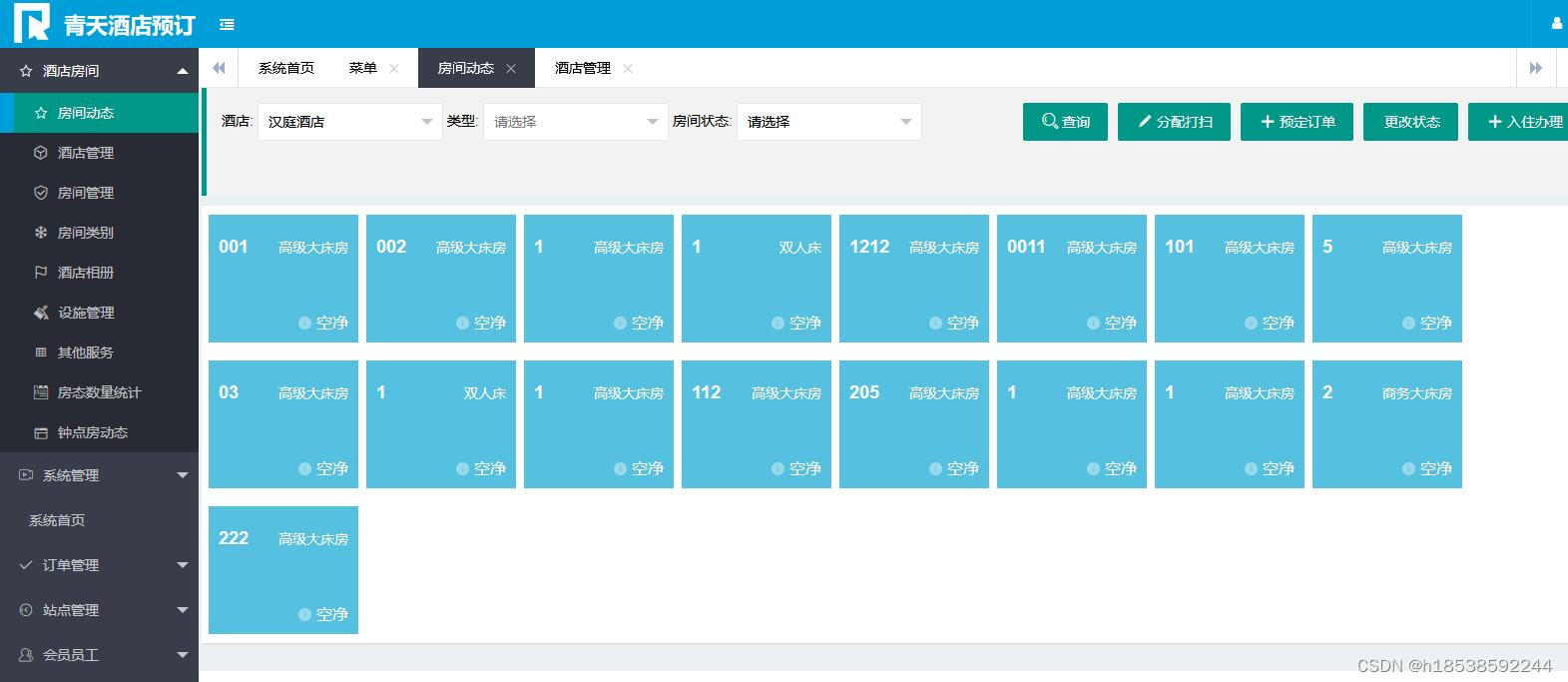Select room card 03

[283, 424]
